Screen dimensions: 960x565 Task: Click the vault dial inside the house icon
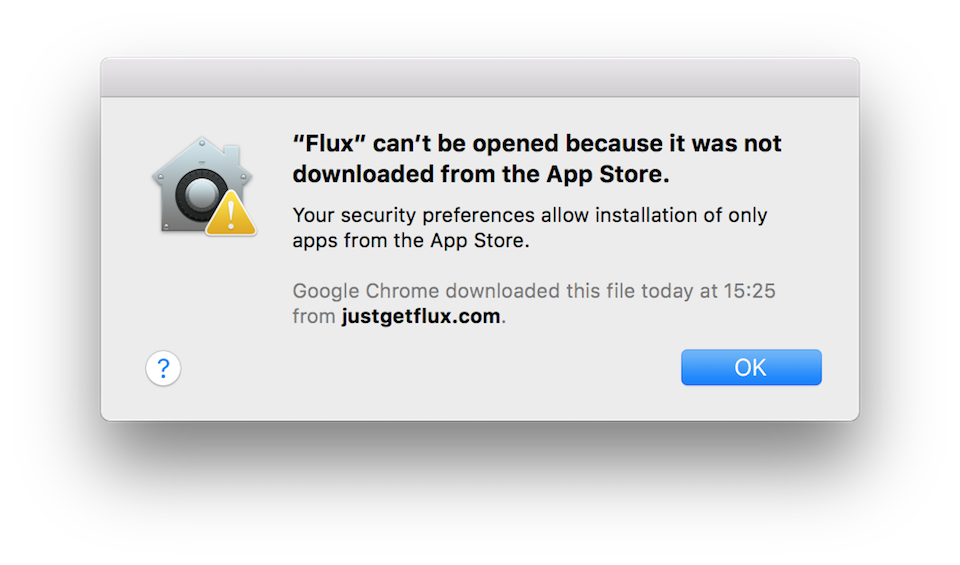tap(201, 195)
